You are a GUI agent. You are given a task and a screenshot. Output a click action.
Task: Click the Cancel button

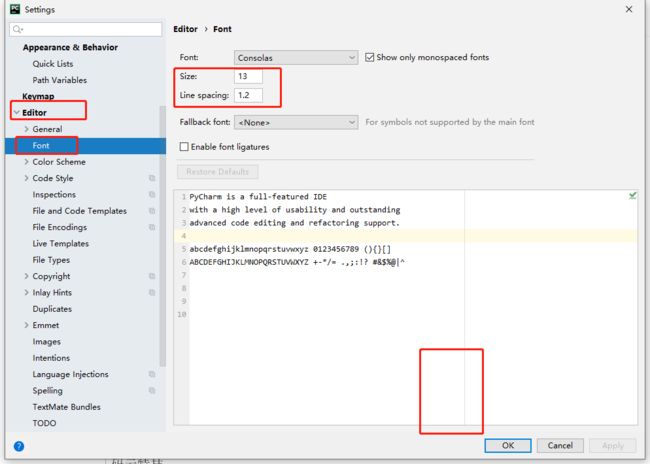560,445
